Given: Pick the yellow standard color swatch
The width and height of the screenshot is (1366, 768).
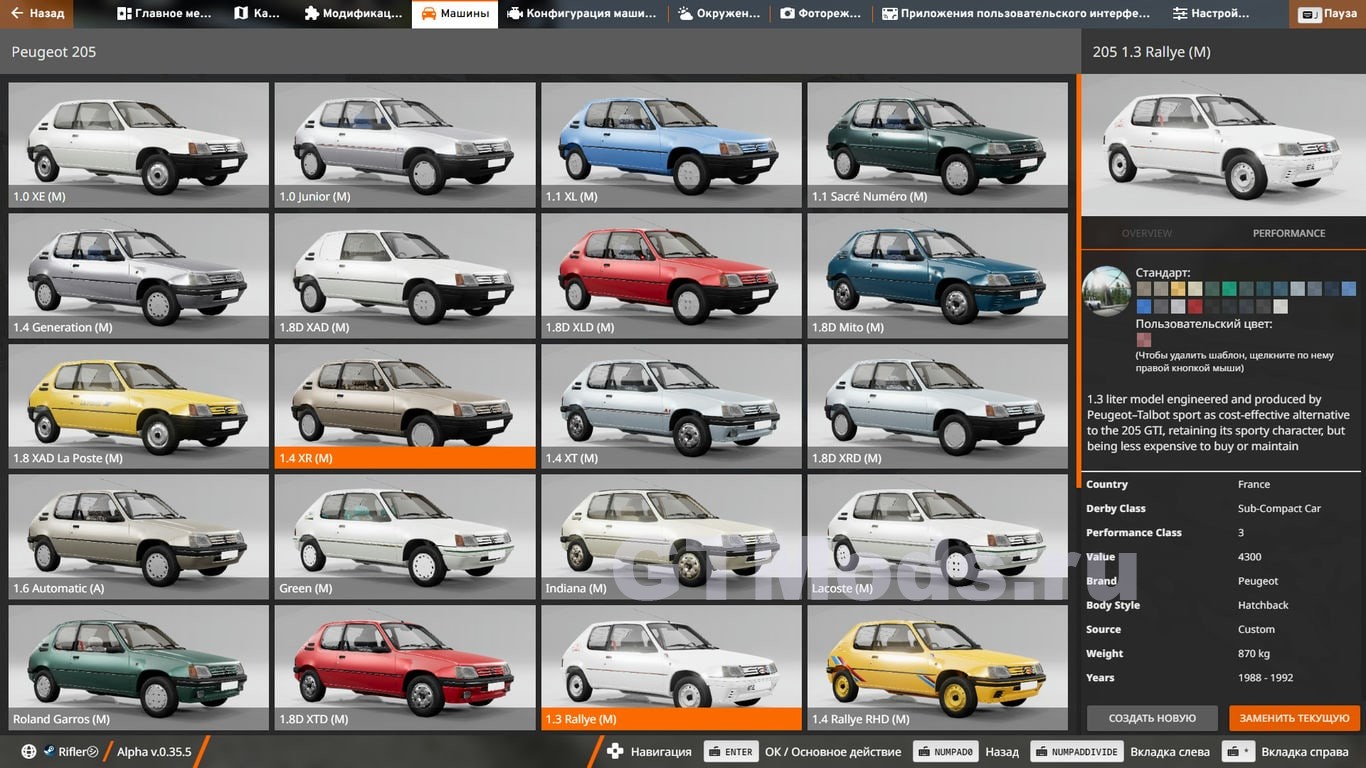Looking at the screenshot, I should [1178, 289].
